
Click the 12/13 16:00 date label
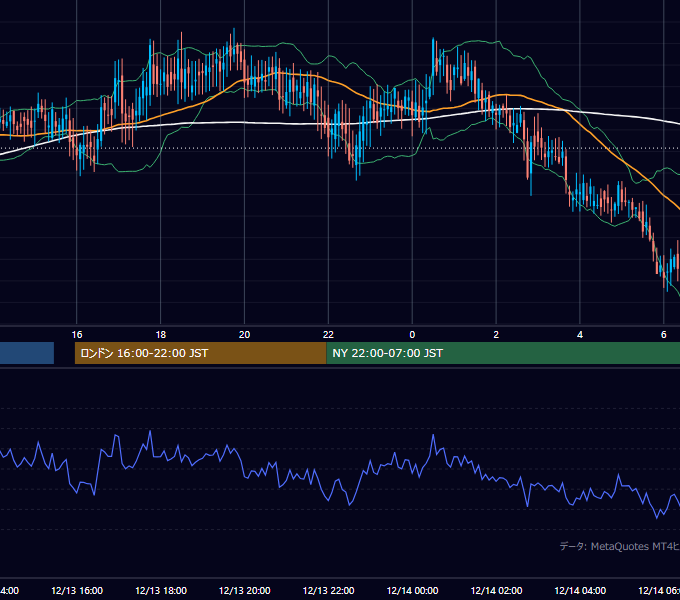tap(77, 590)
